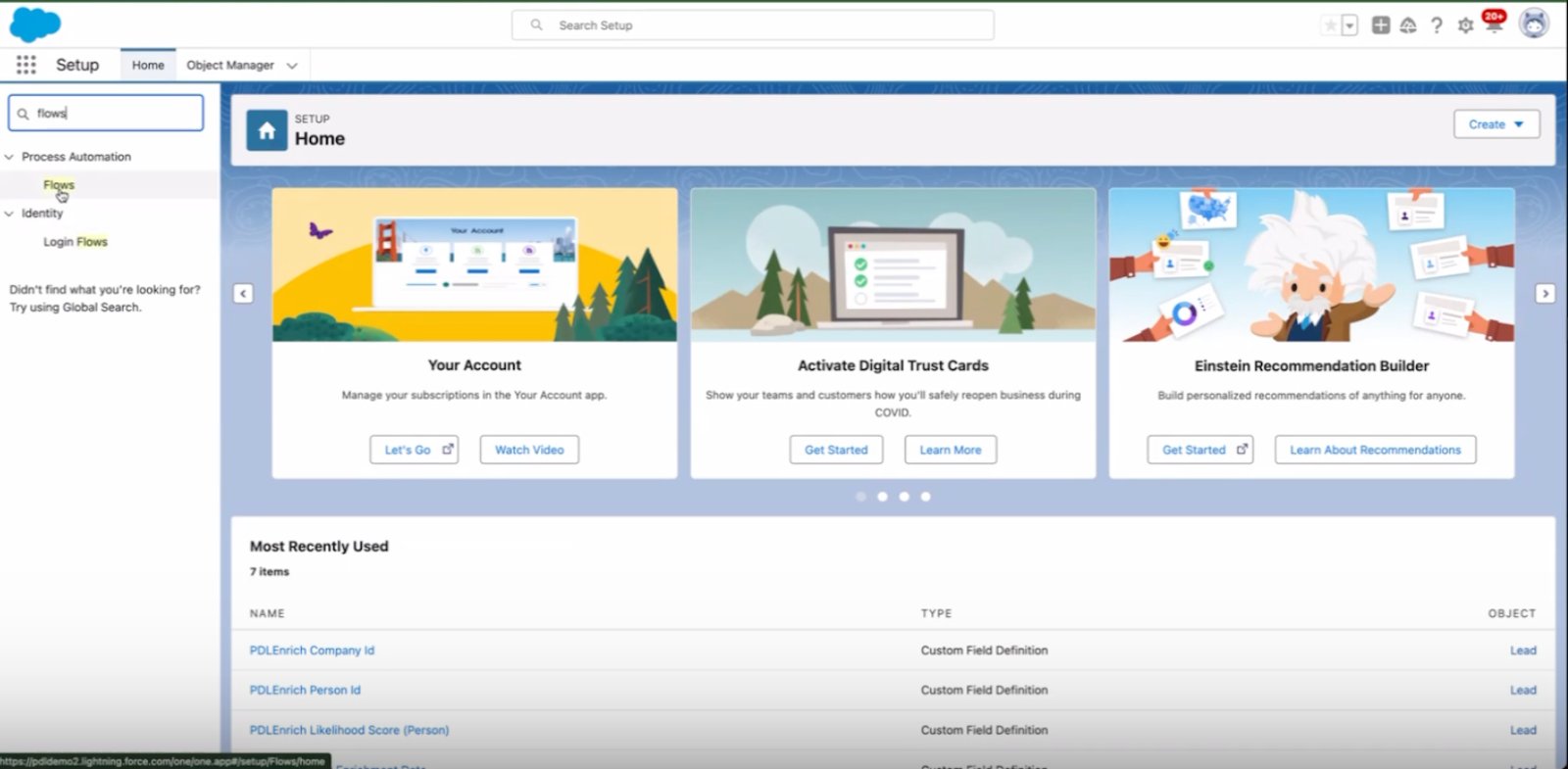Add page to favorites with star
Viewport: 1568px width, 769px height.
click(x=1330, y=25)
